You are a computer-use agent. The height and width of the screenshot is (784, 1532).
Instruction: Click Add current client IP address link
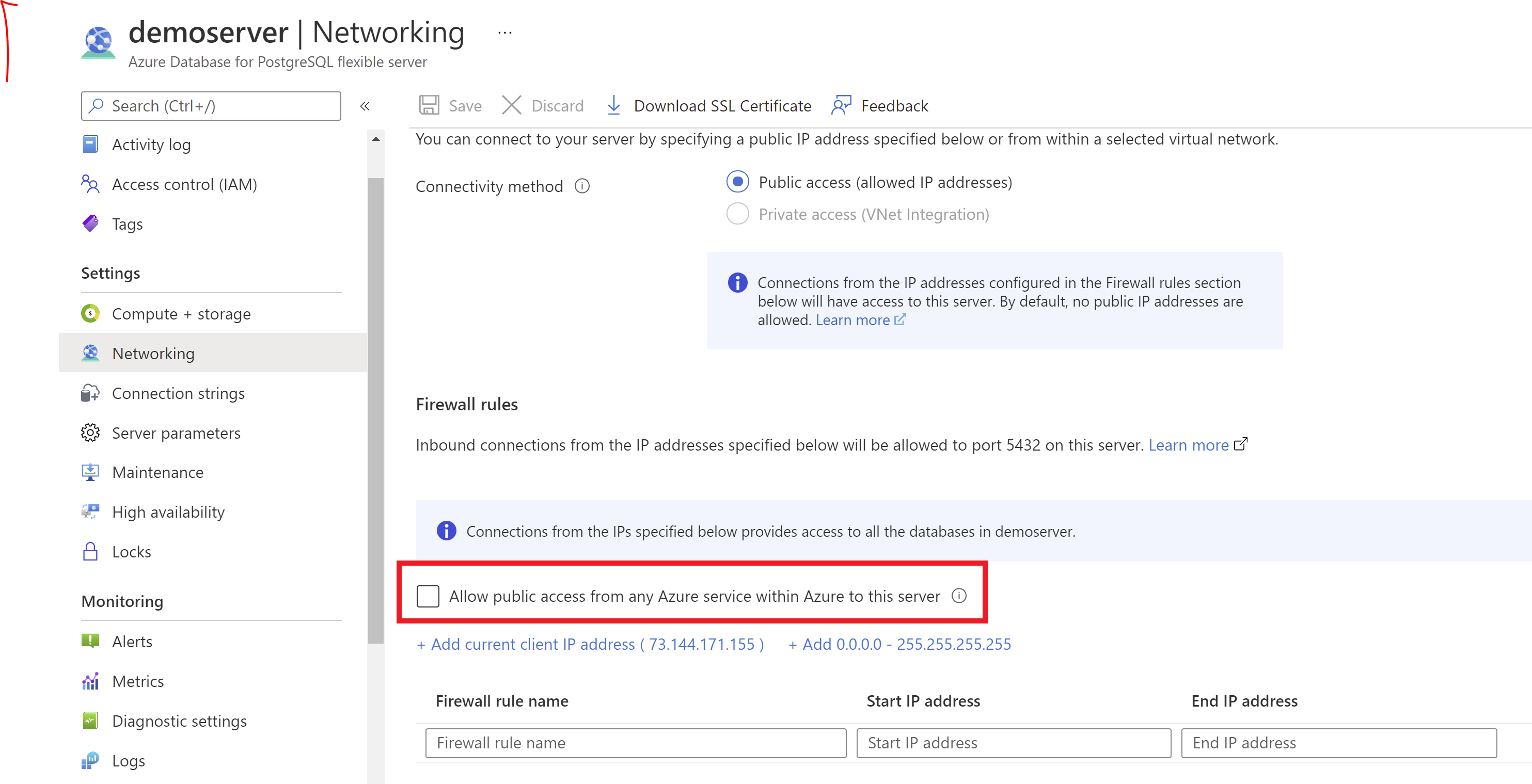pos(591,644)
